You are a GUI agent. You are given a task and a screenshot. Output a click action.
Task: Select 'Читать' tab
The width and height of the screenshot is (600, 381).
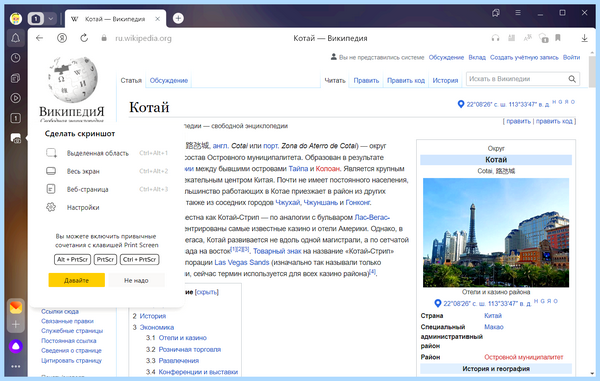pyautogui.click(x=335, y=80)
